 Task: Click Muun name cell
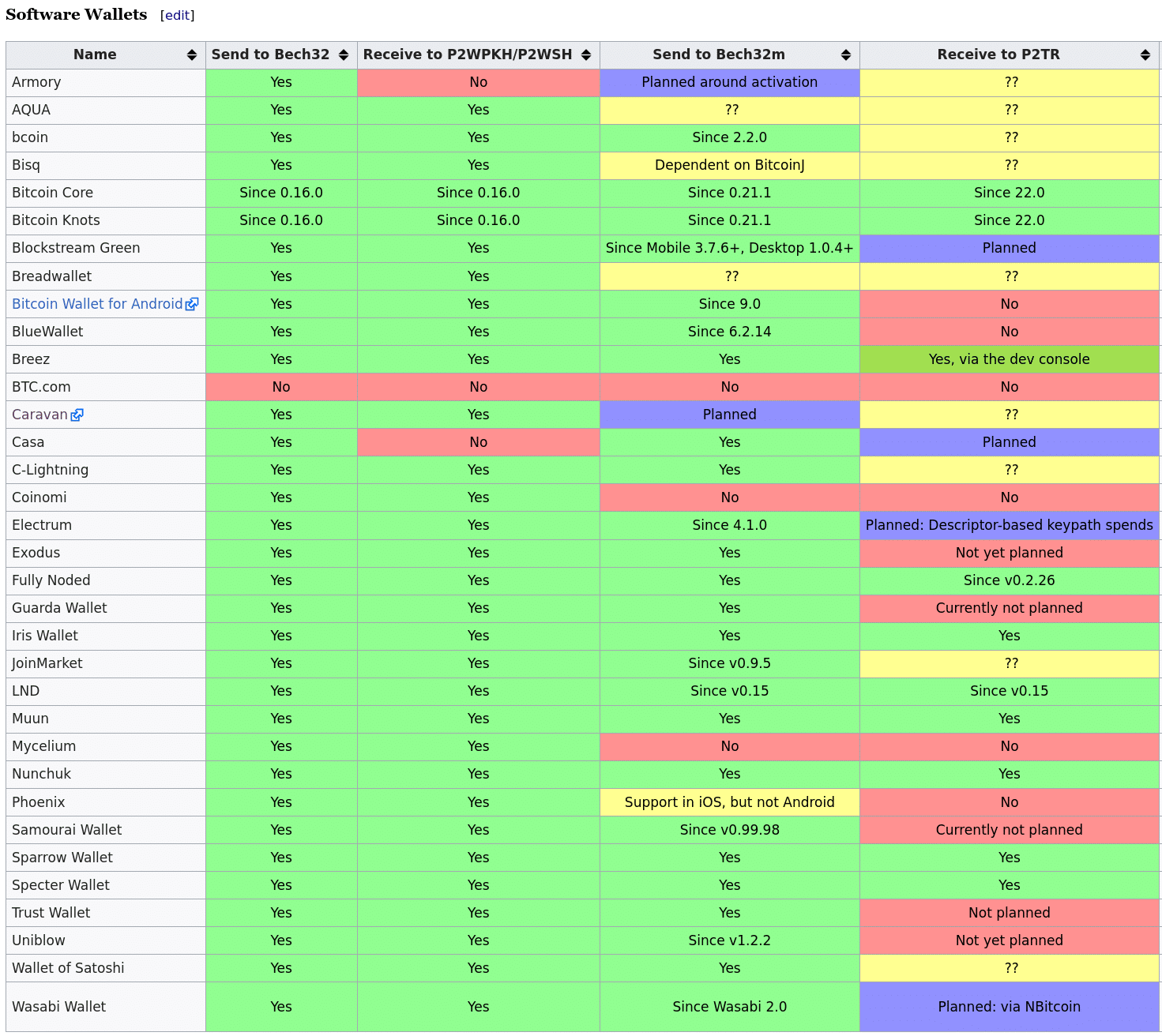point(106,719)
